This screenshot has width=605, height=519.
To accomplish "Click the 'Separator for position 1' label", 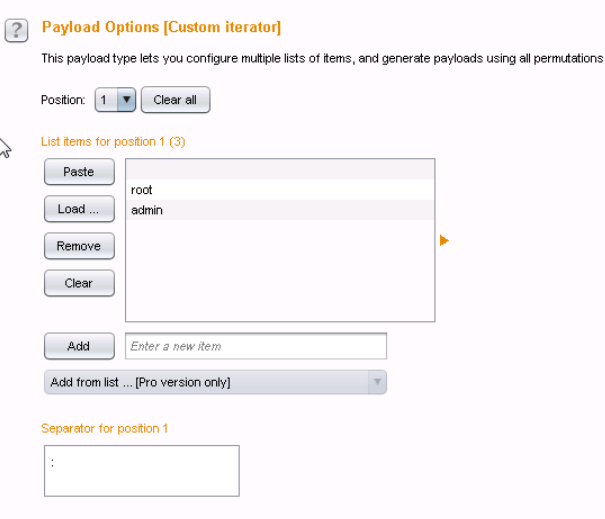I will tap(104, 428).
